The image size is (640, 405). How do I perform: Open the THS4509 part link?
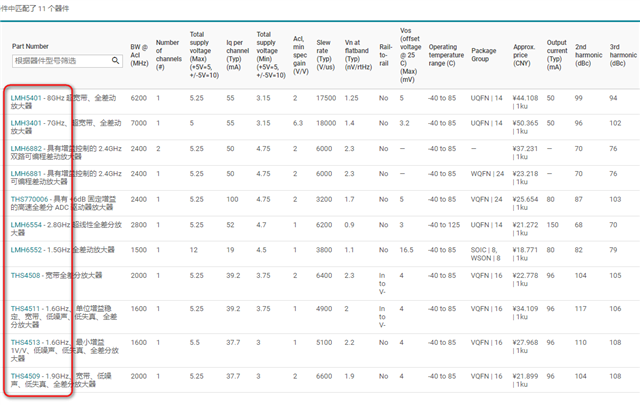point(25,376)
